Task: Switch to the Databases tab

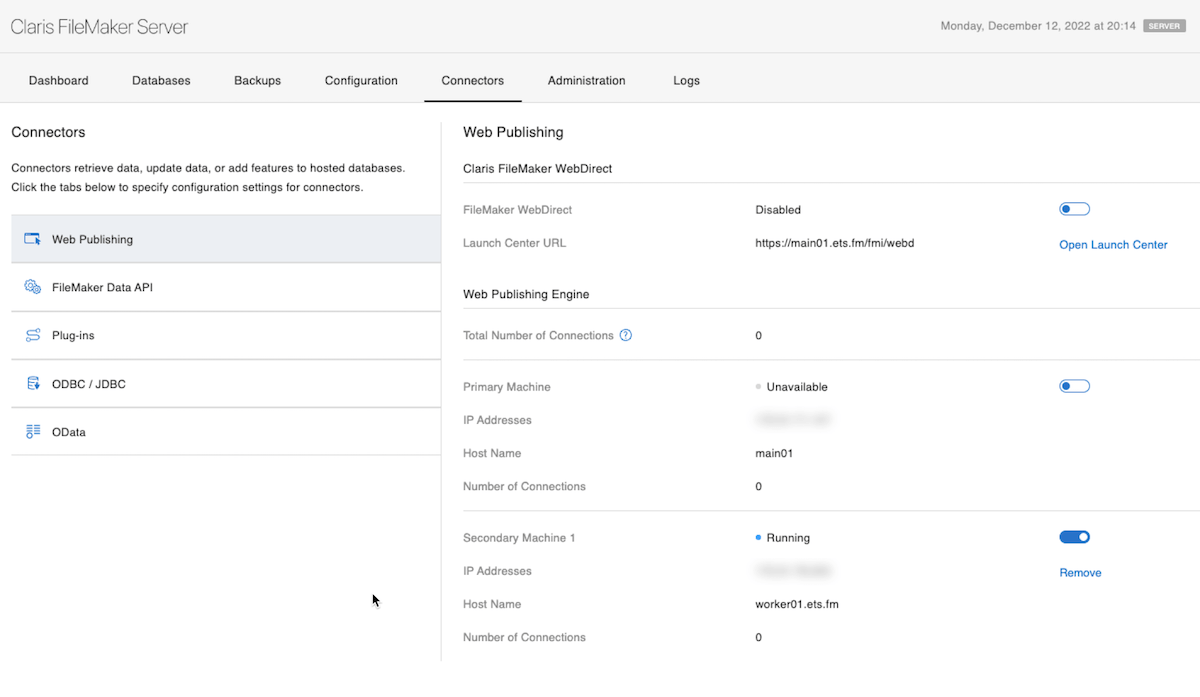Action: click(x=161, y=81)
